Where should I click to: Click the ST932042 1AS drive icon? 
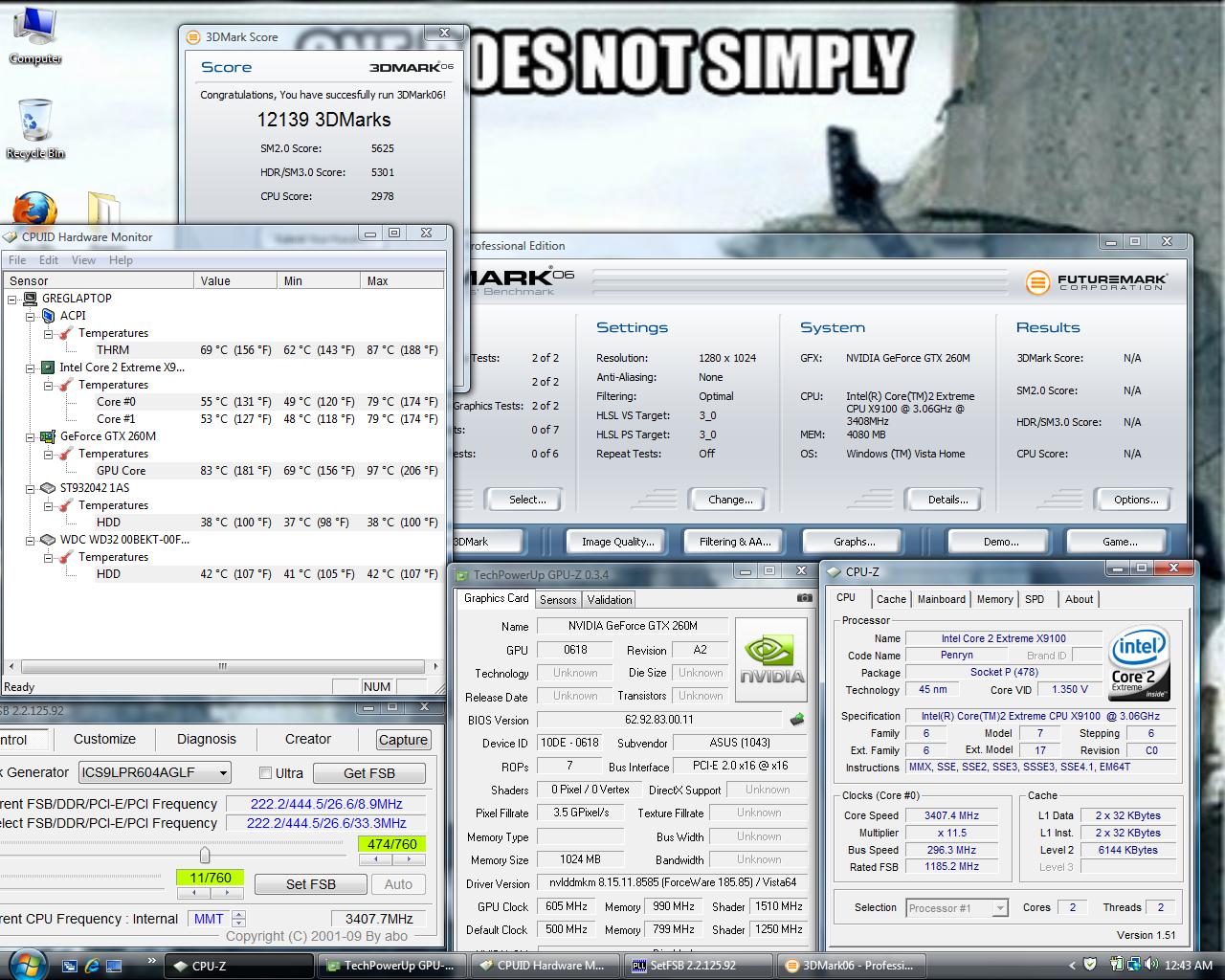[47, 488]
